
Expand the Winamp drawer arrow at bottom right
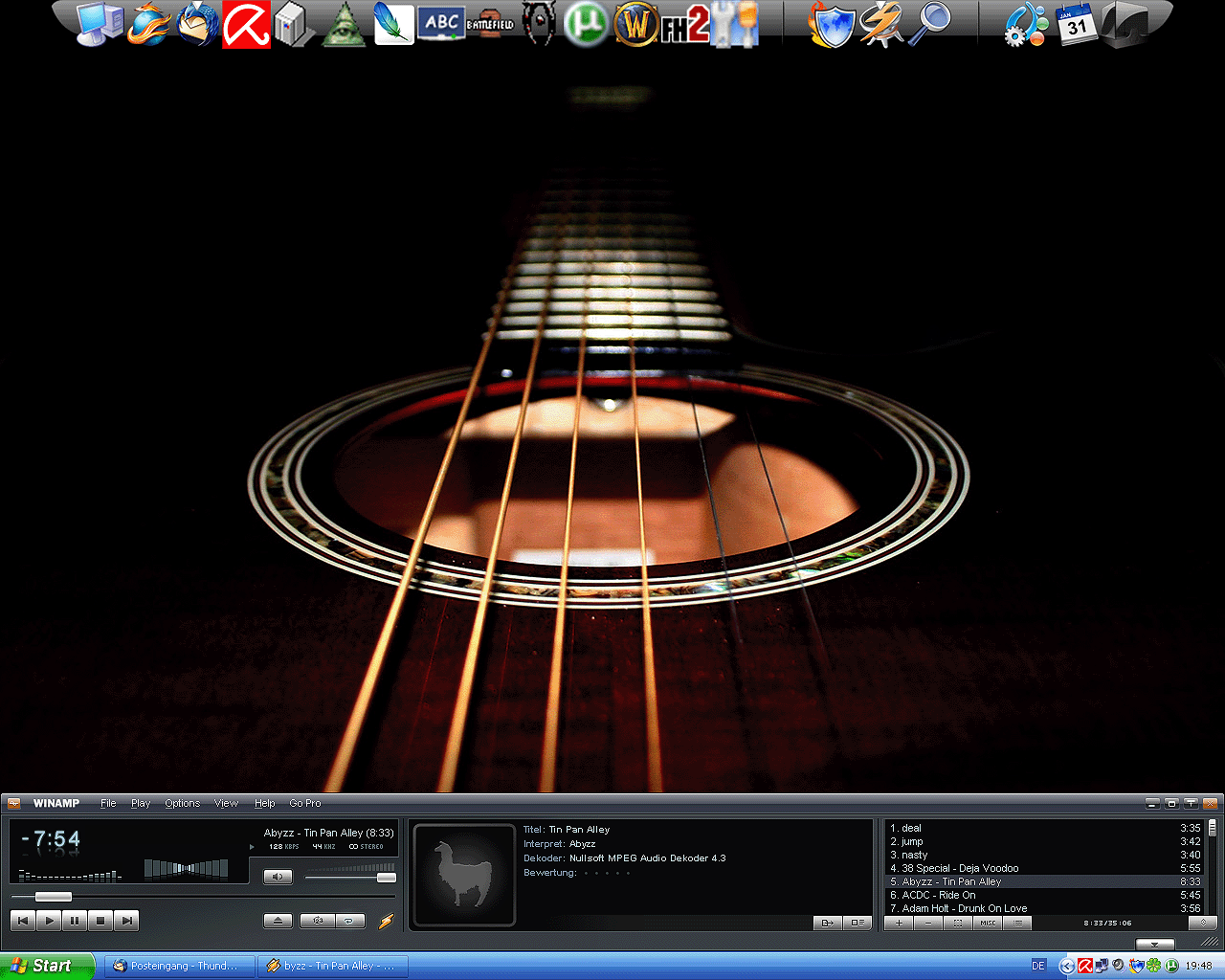1154,945
